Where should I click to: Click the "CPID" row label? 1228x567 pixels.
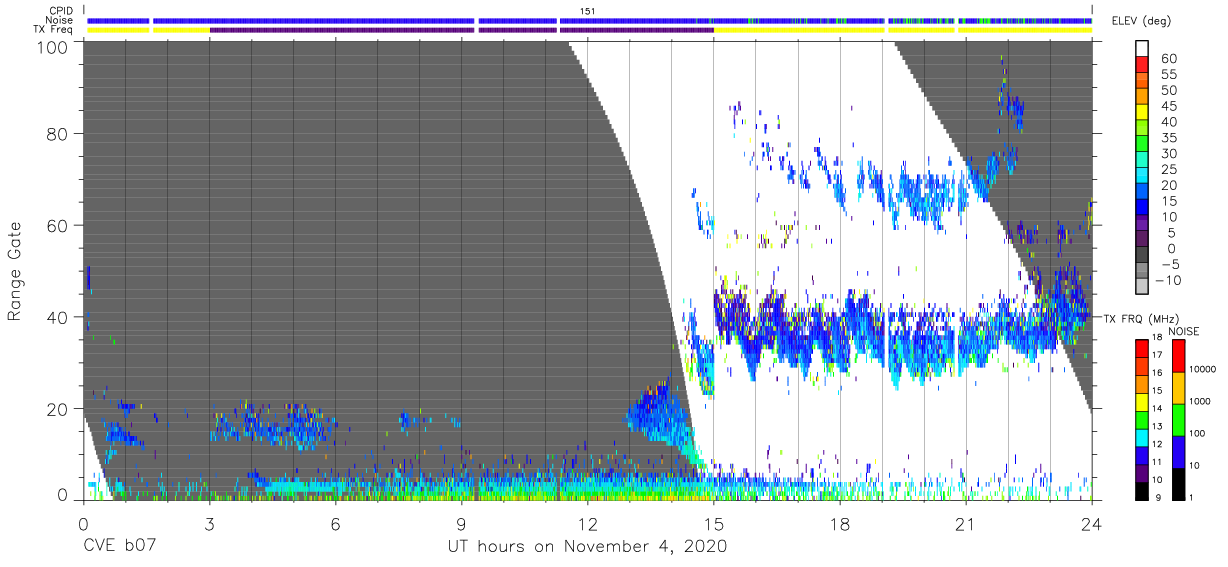(62, 11)
